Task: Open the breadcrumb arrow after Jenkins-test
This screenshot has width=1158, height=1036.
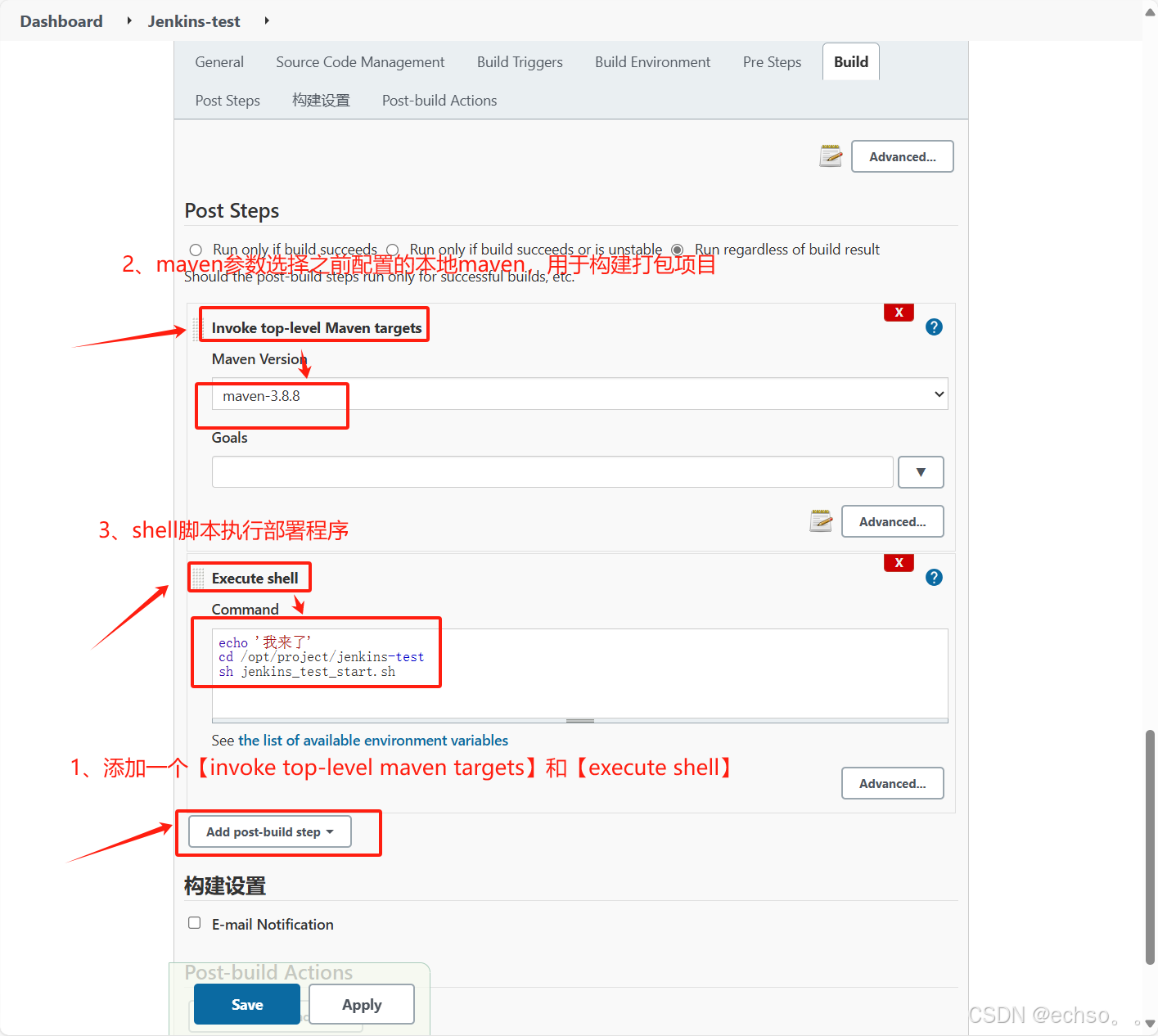Action: pos(267,20)
